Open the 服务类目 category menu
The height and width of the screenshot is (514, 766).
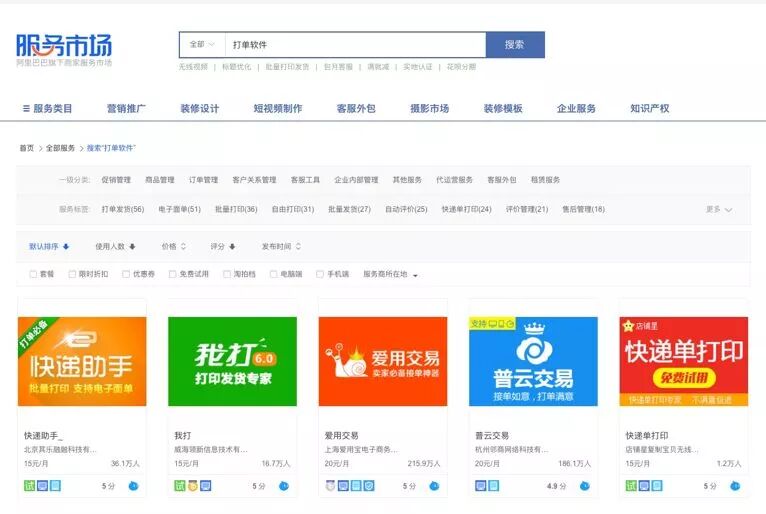(47, 108)
